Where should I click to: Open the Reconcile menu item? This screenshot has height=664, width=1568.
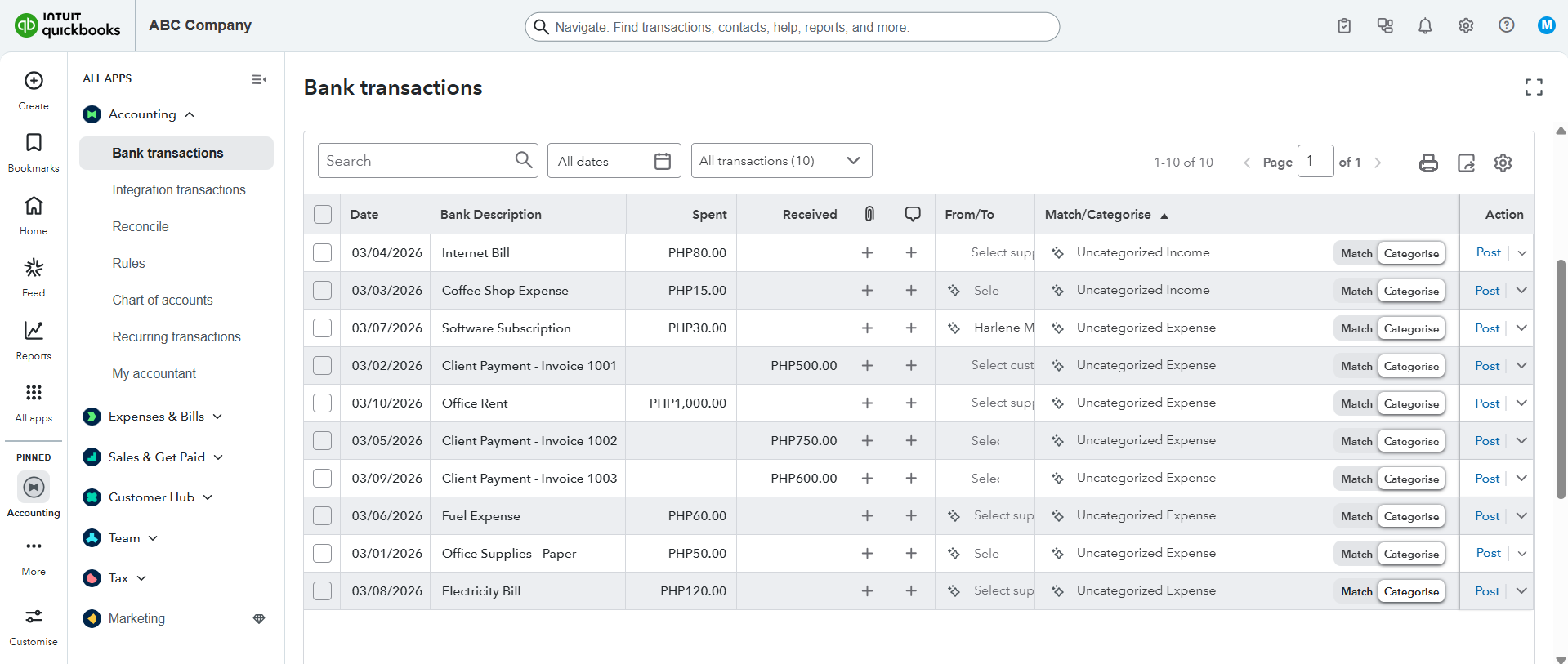[141, 226]
